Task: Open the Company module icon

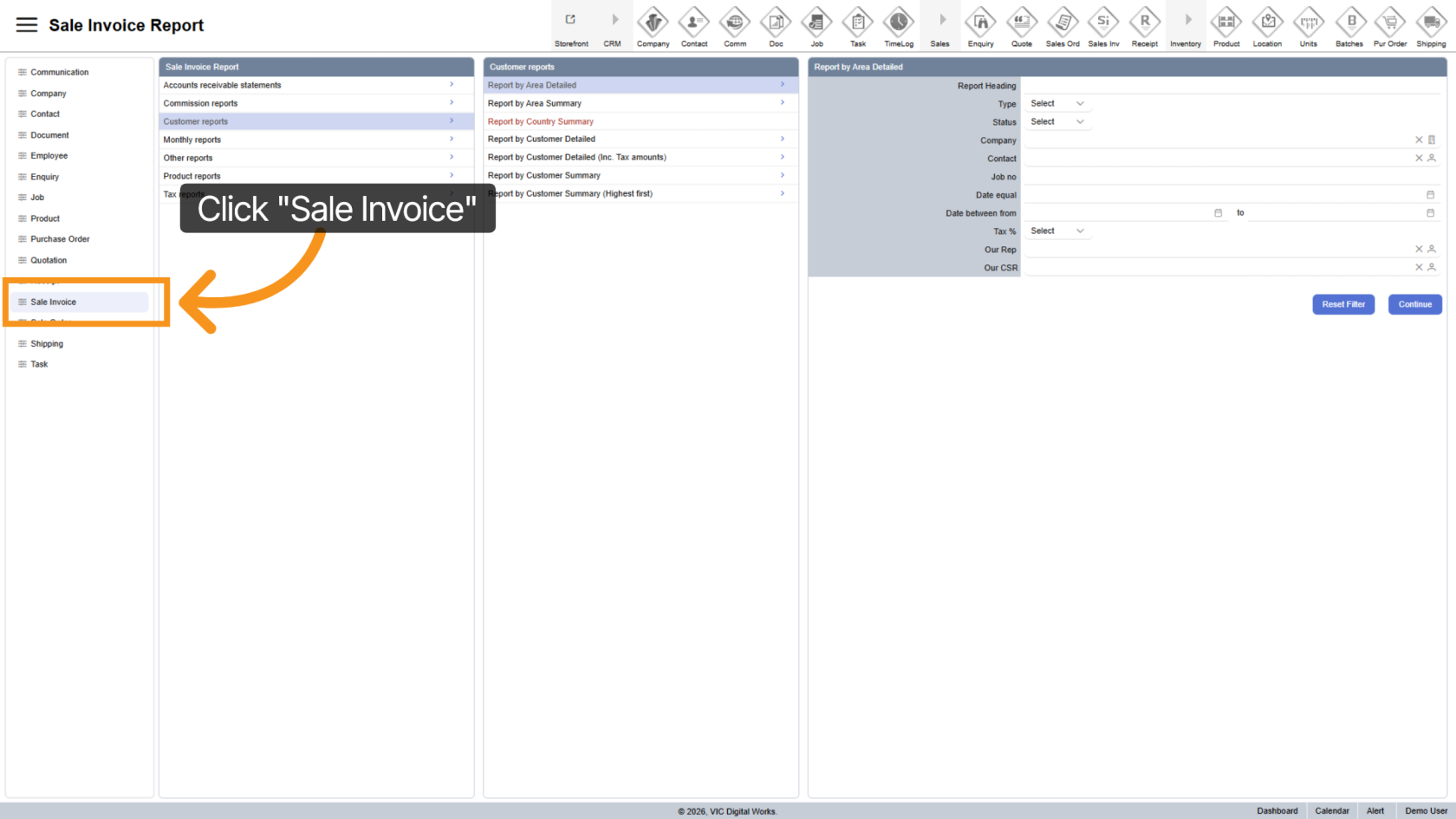Action: tap(653, 23)
